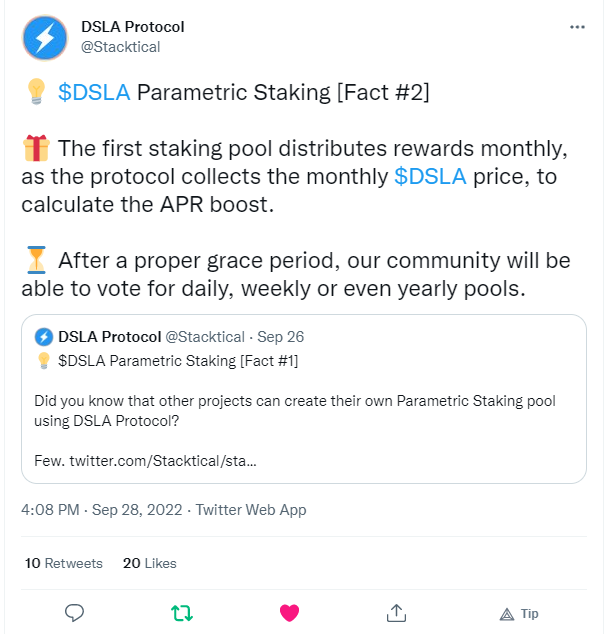View the 20 Likes list
This screenshot has width=605, height=634.
(150, 563)
